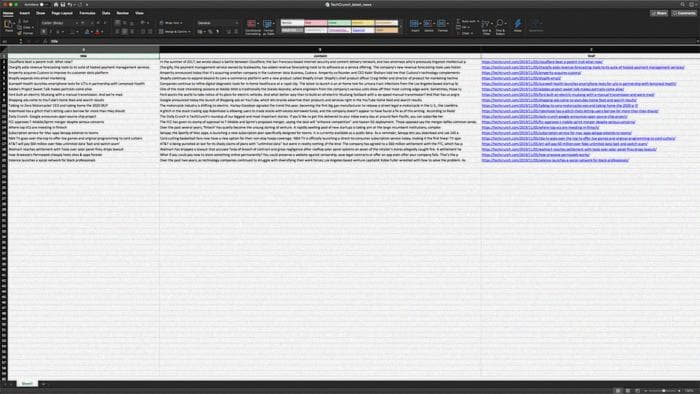Toggle Bold formatting button
This screenshot has width=700, height=394.
coord(44,32)
